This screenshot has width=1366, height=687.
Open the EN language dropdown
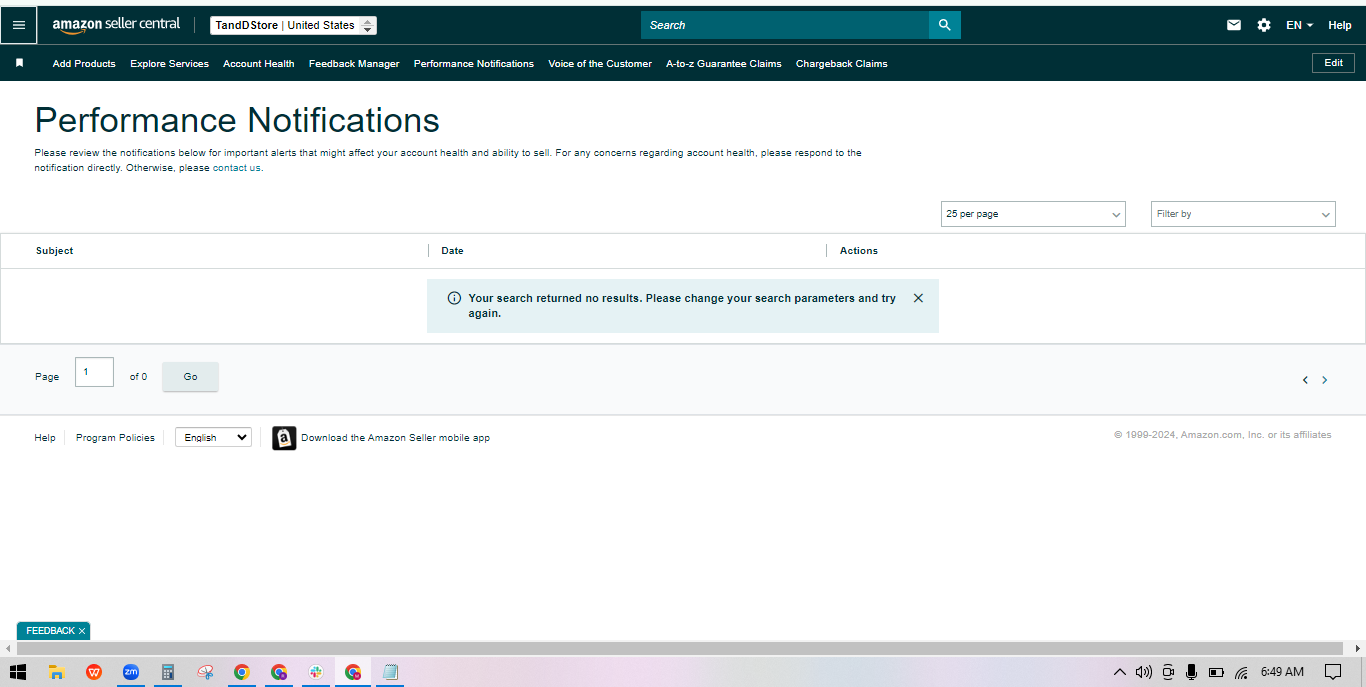click(1299, 25)
